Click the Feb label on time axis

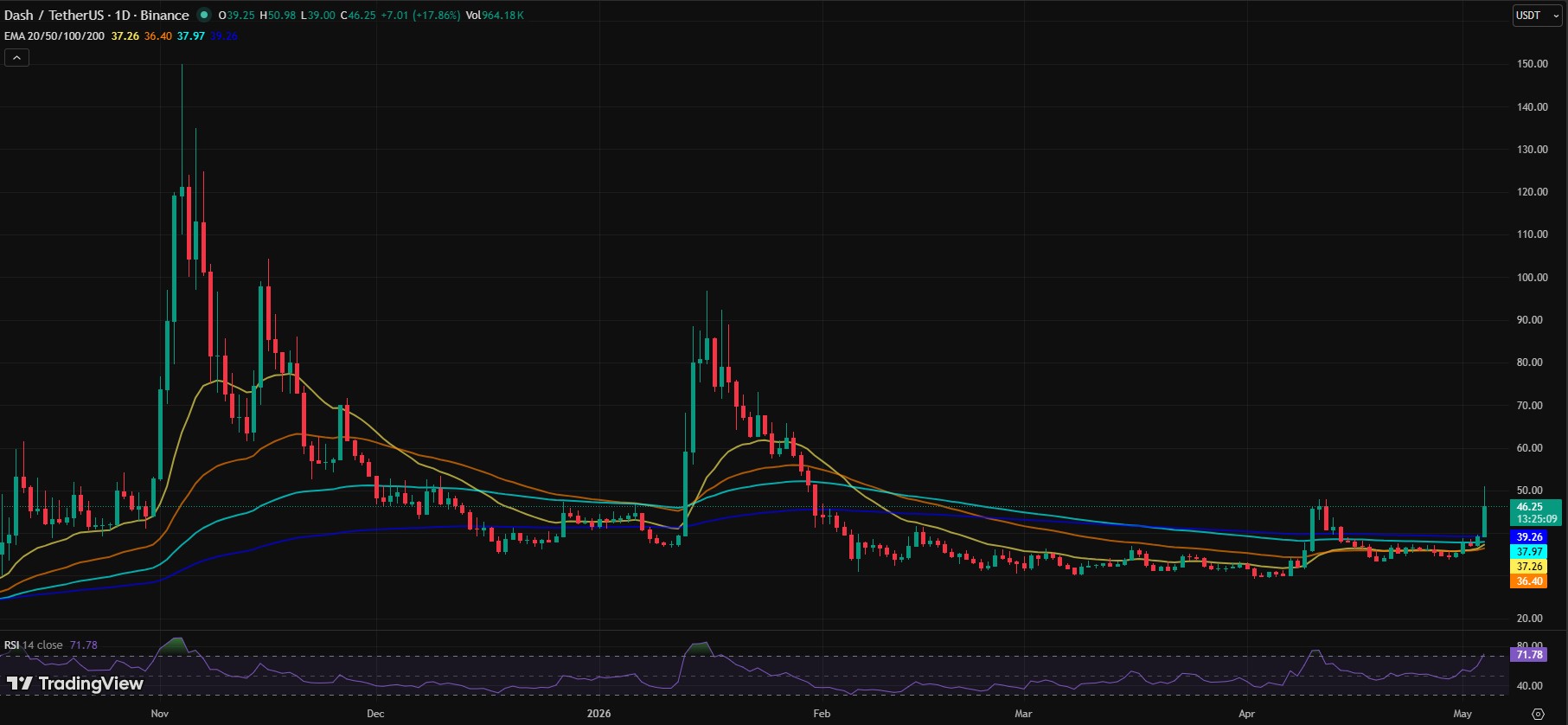(x=822, y=714)
